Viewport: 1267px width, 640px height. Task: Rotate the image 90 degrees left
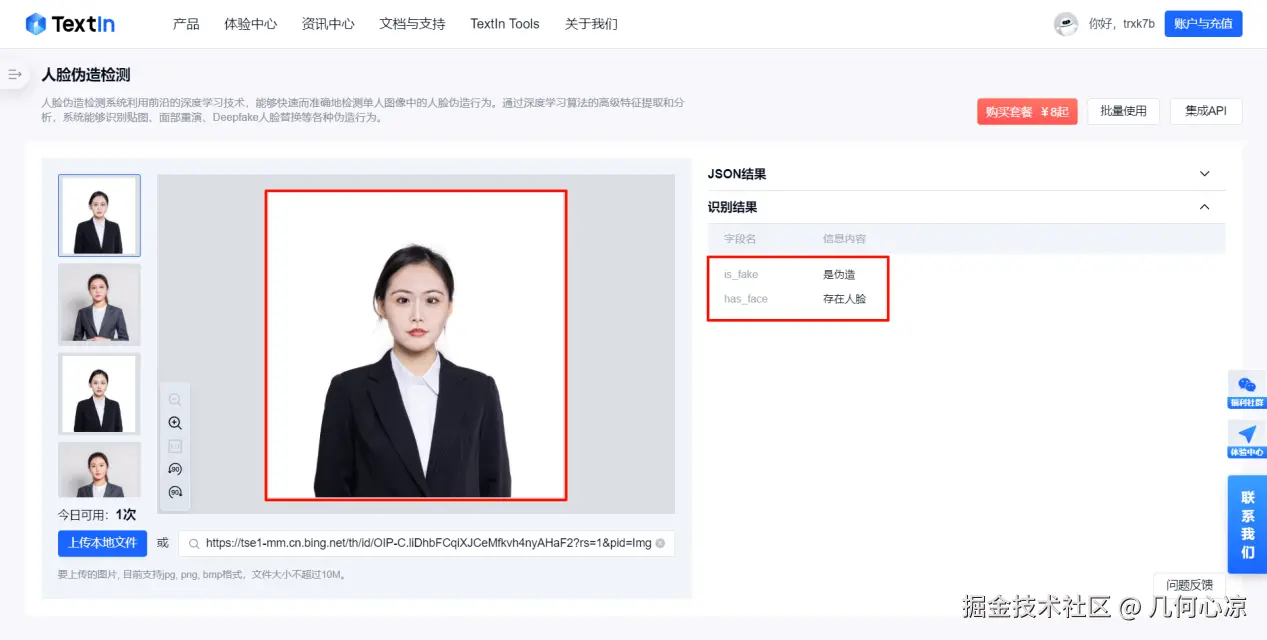pyautogui.click(x=175, y=468)
